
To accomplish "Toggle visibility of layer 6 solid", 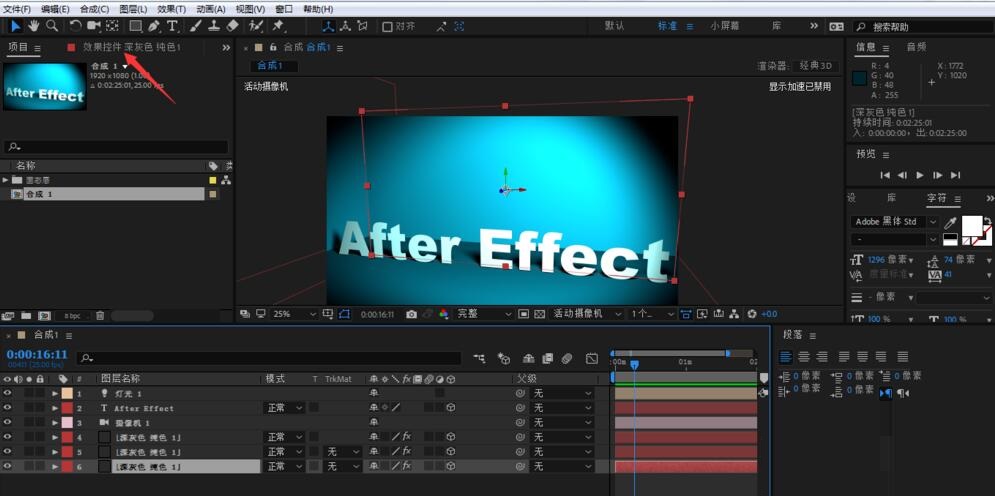I will click(7, 466).
